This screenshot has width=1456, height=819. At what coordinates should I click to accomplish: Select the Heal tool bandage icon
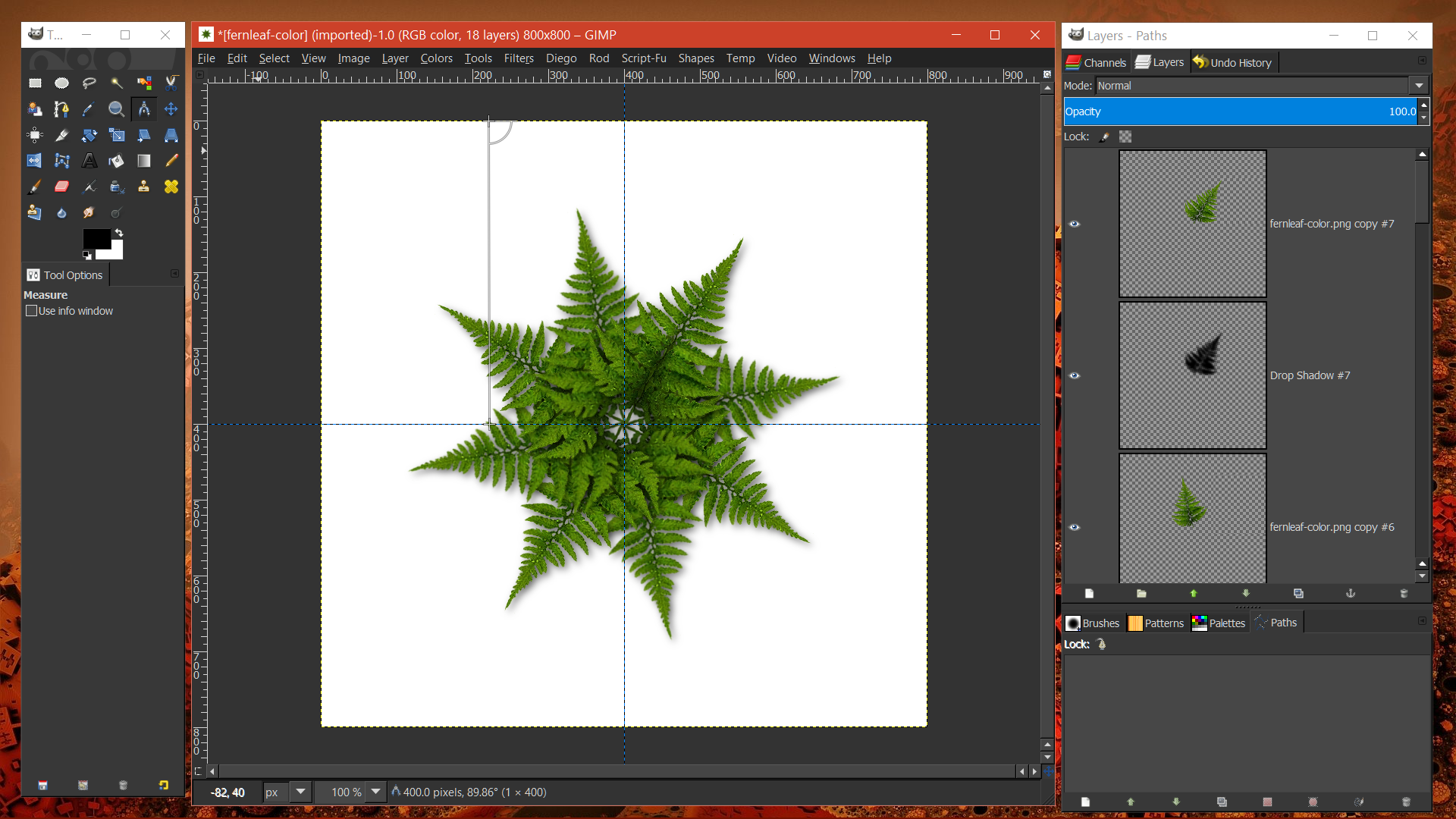click(171, 187)
